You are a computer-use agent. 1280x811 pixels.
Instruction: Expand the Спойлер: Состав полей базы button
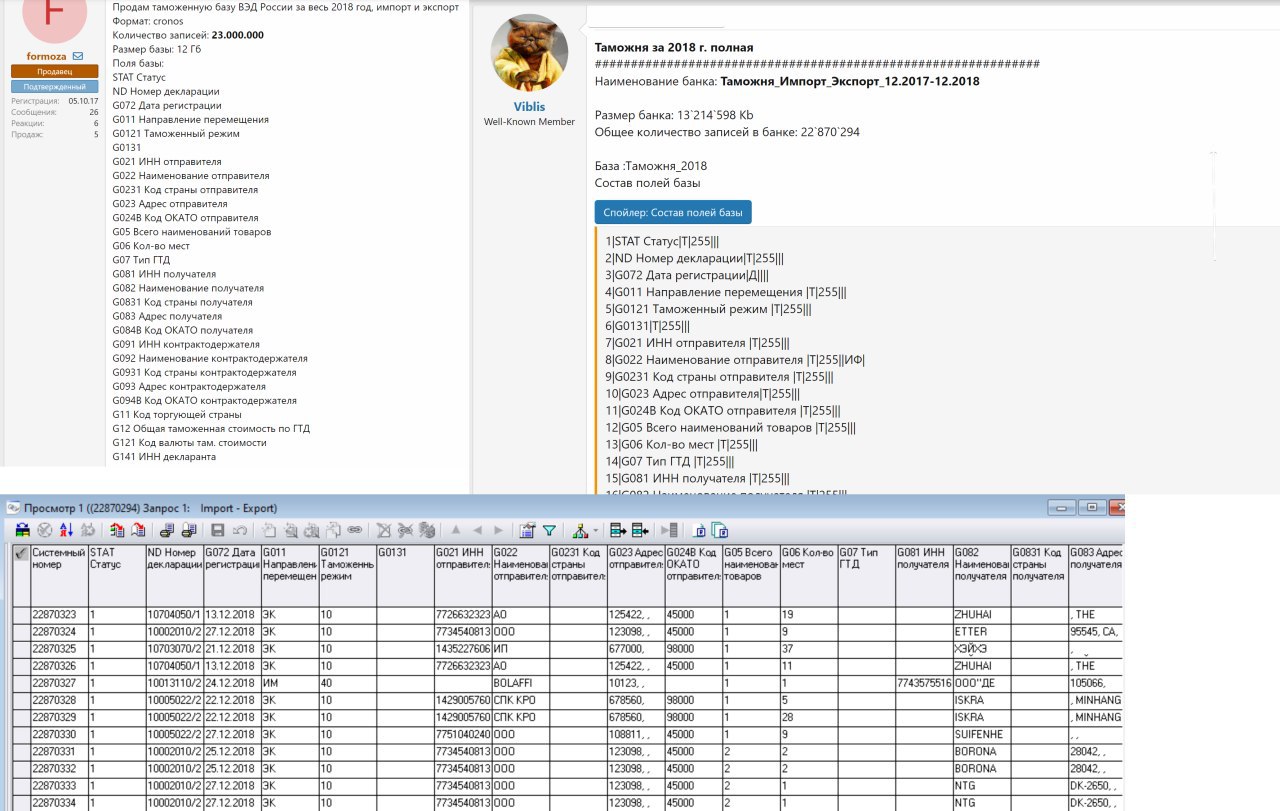(673, 212)
